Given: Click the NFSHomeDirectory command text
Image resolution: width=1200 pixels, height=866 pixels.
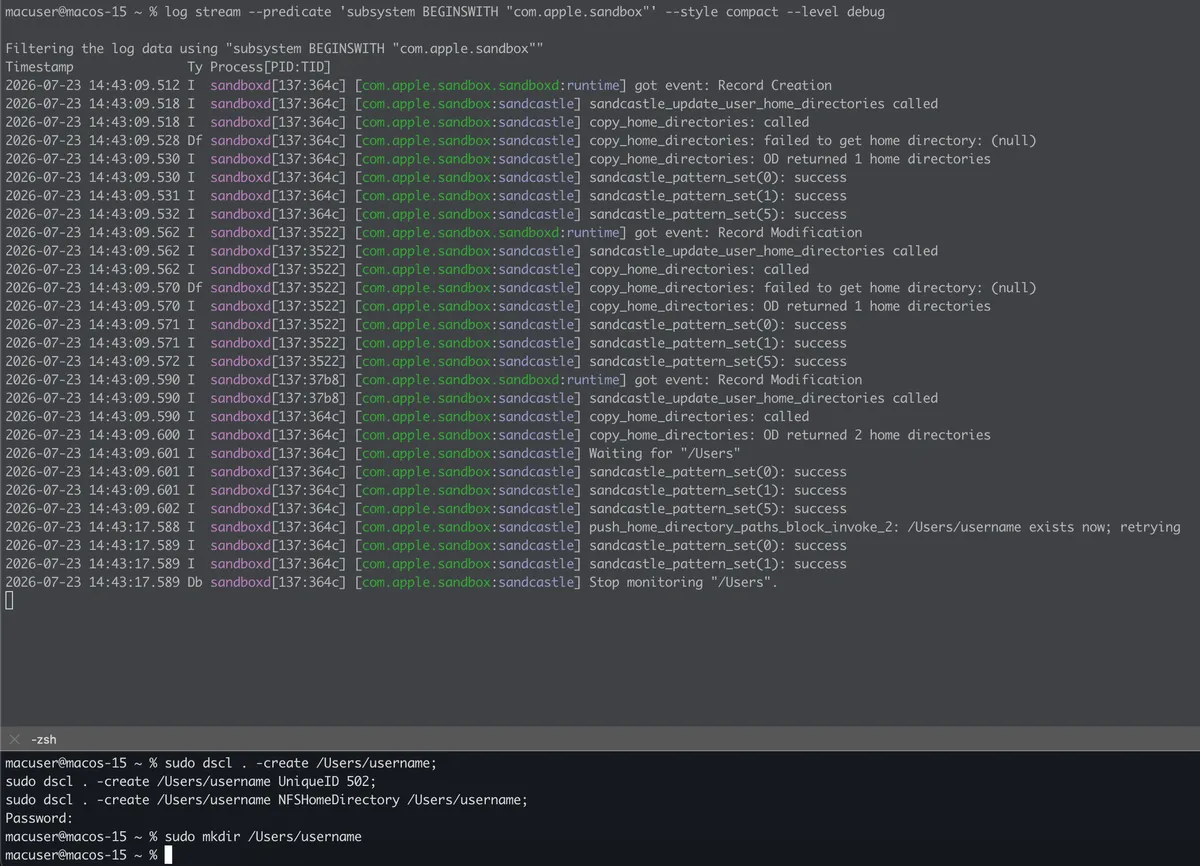Looking at the screenshot, I should (x=266, y=800).
